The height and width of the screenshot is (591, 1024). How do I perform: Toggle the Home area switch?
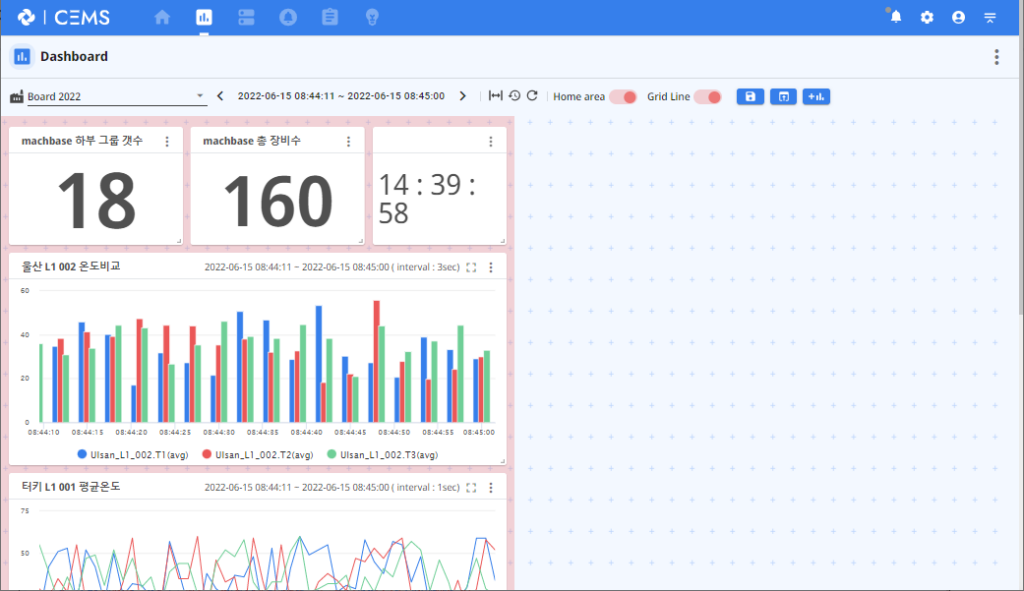[x=623, y=97]
